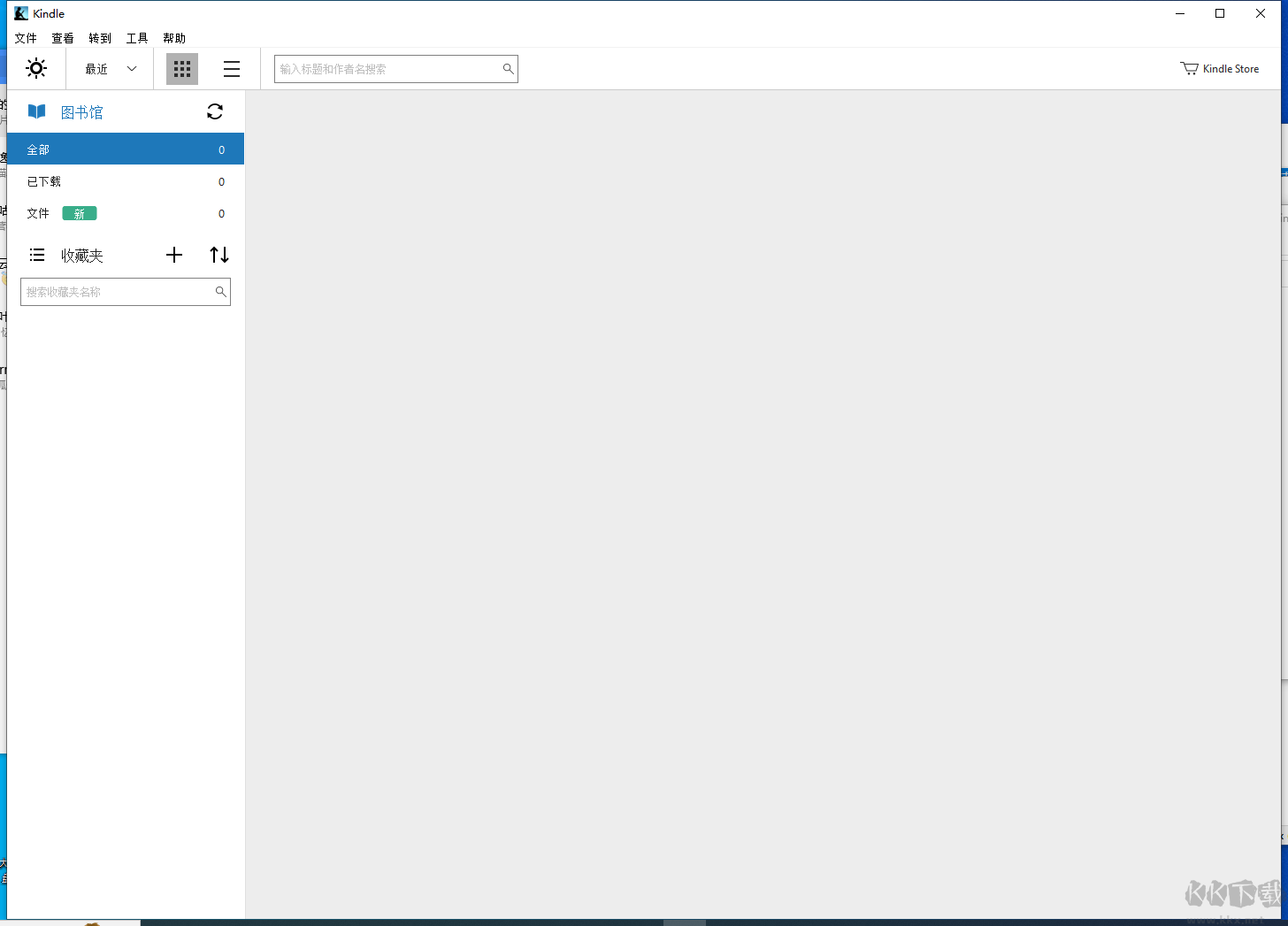
Task: Sync the library with the refresh icon
Action: [x=215, y=111]
